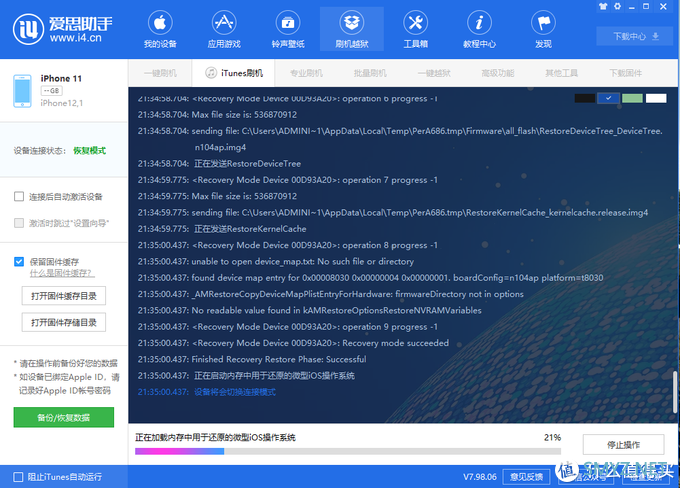This screenshot has width=680, height=488.
Task: Open 我的设备 (My Device) section
Action: [160, 29]
